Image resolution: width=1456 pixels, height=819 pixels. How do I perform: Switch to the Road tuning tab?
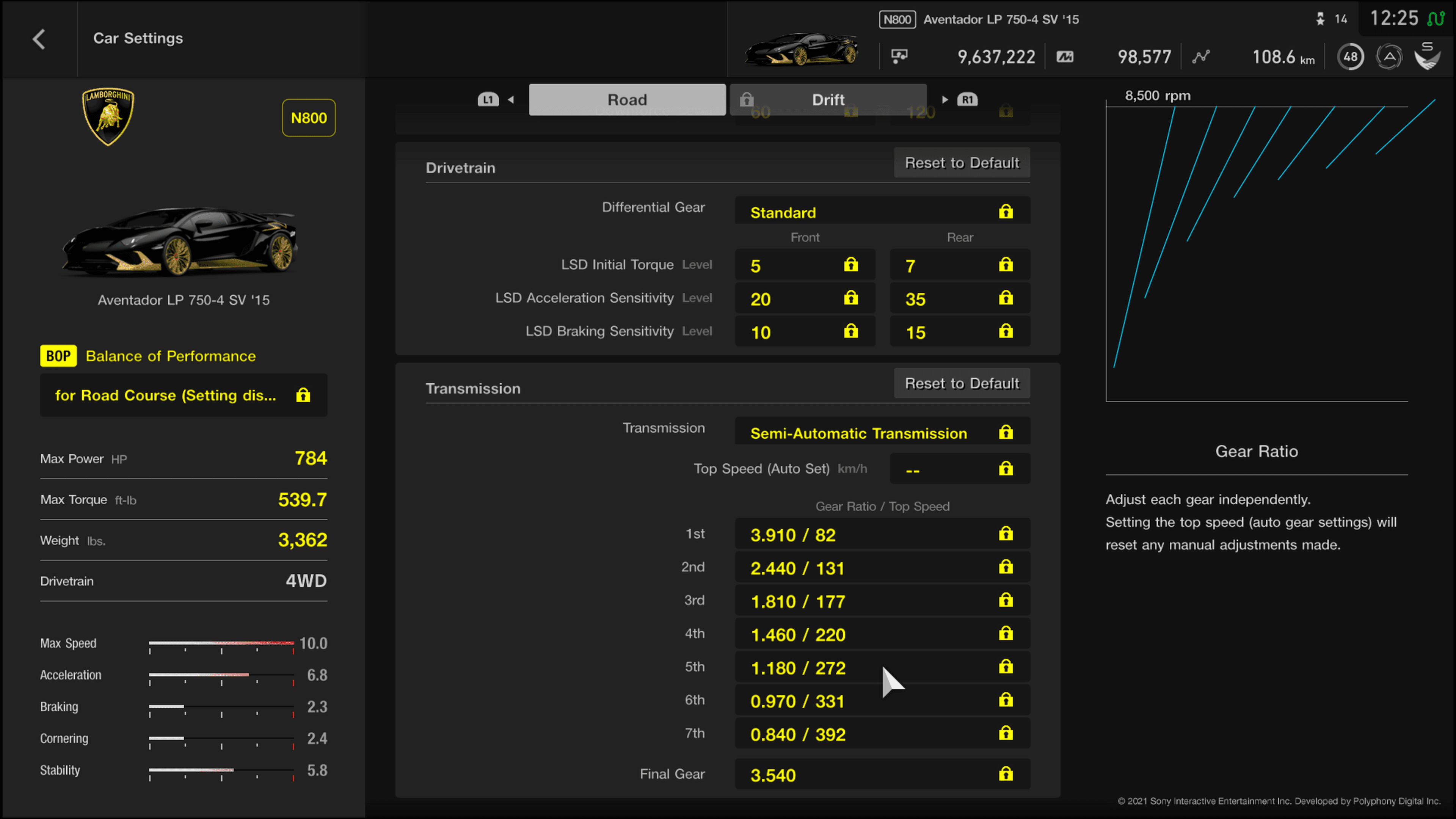pyautogui.click(x=628, y=99)
